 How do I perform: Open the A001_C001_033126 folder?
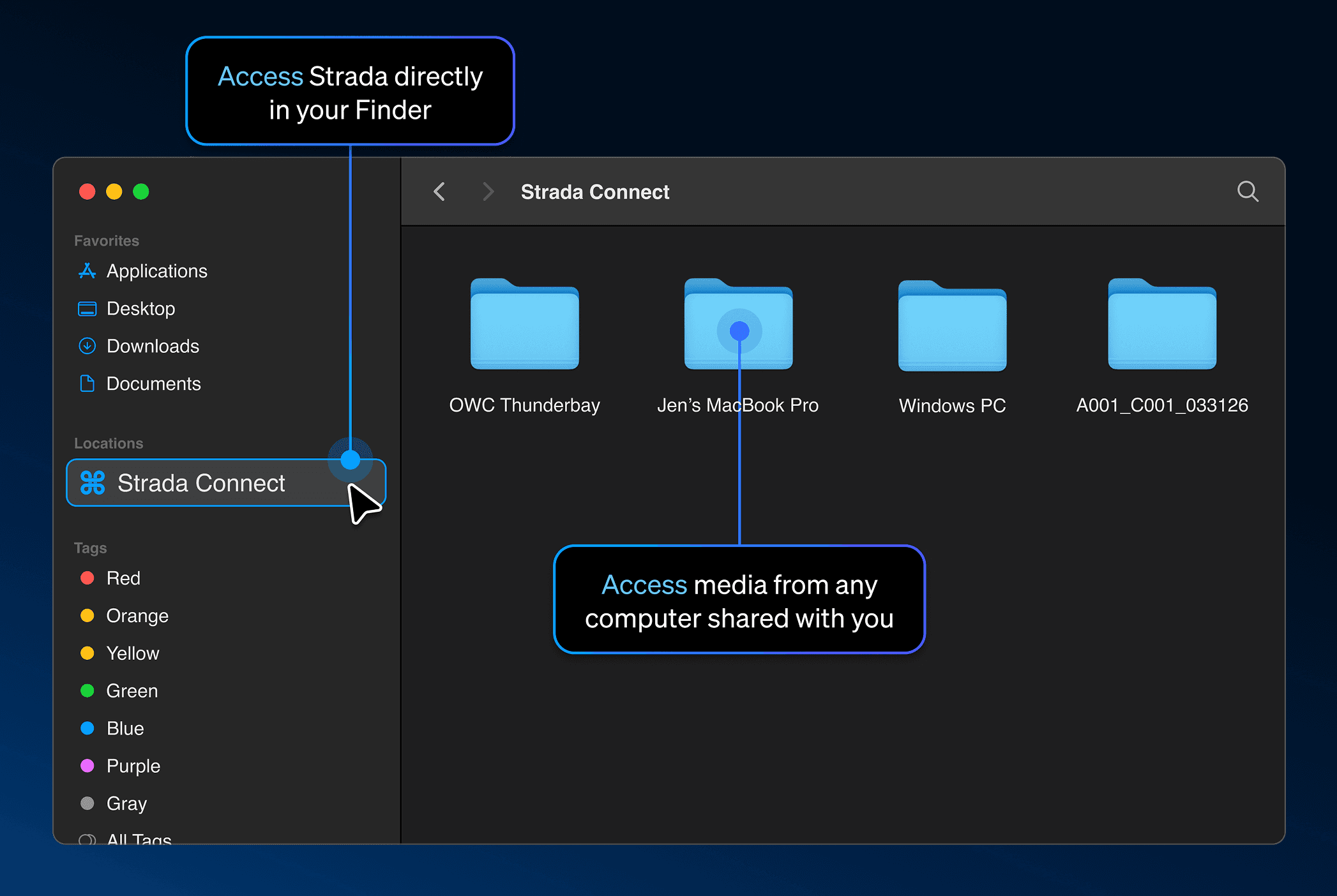(x=1161, y=325)
